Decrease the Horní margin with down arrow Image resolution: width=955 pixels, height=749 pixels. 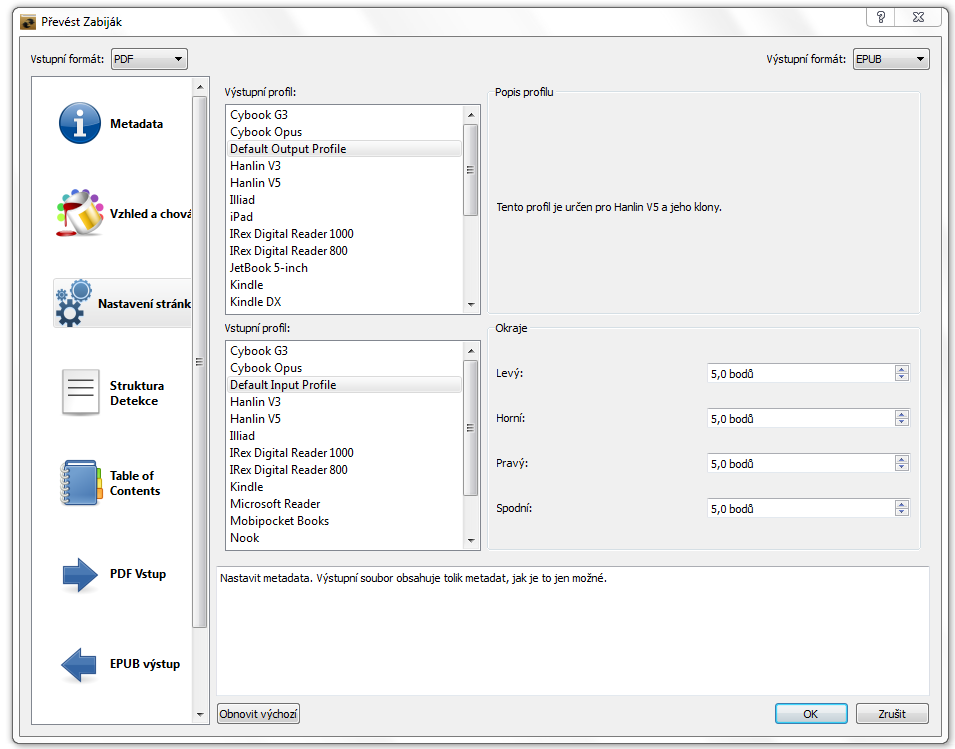pos(902,422)
